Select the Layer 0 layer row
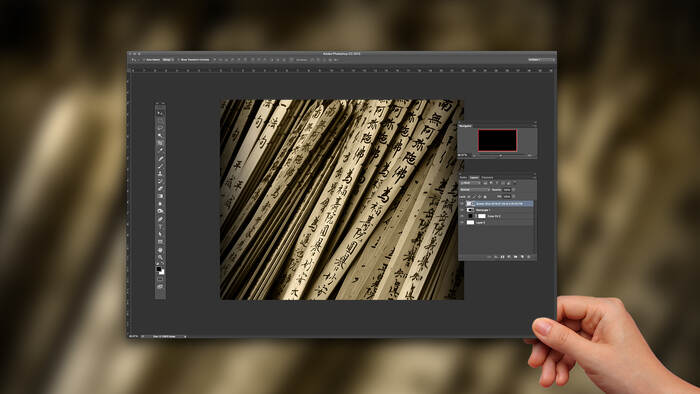 [x=496, y=222]
